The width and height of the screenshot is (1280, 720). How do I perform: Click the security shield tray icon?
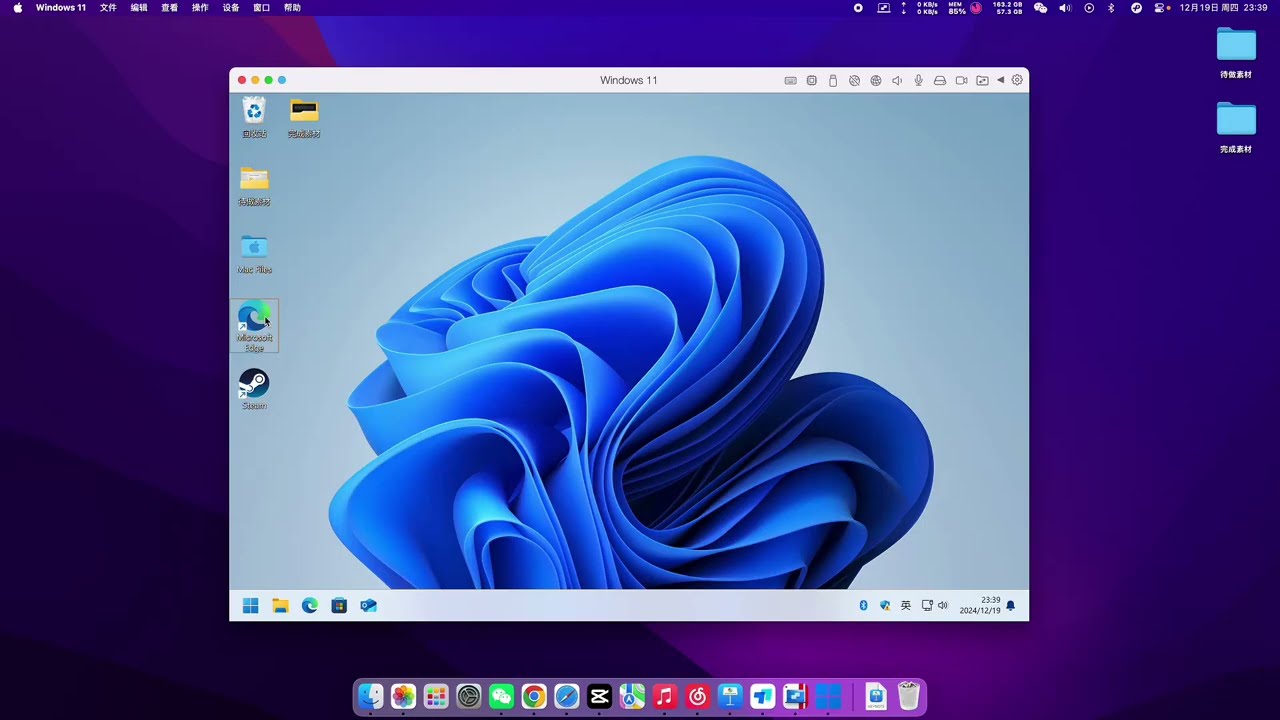pyautogui.click(x=885, y=606)
